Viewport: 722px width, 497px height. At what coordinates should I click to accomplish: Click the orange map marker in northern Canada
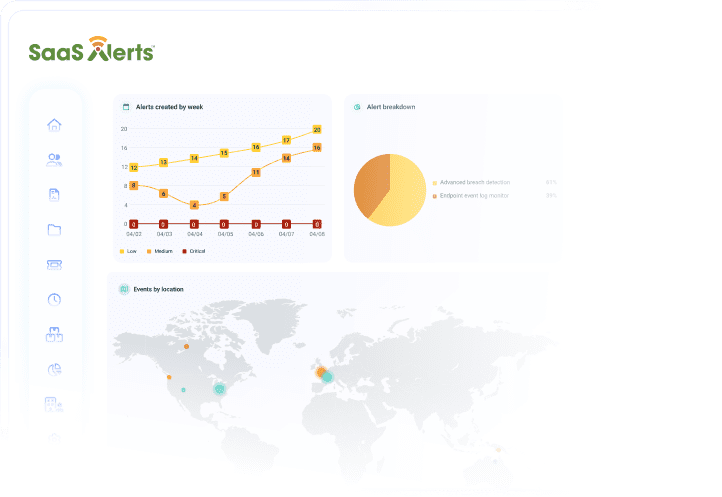tap(186, 346)
